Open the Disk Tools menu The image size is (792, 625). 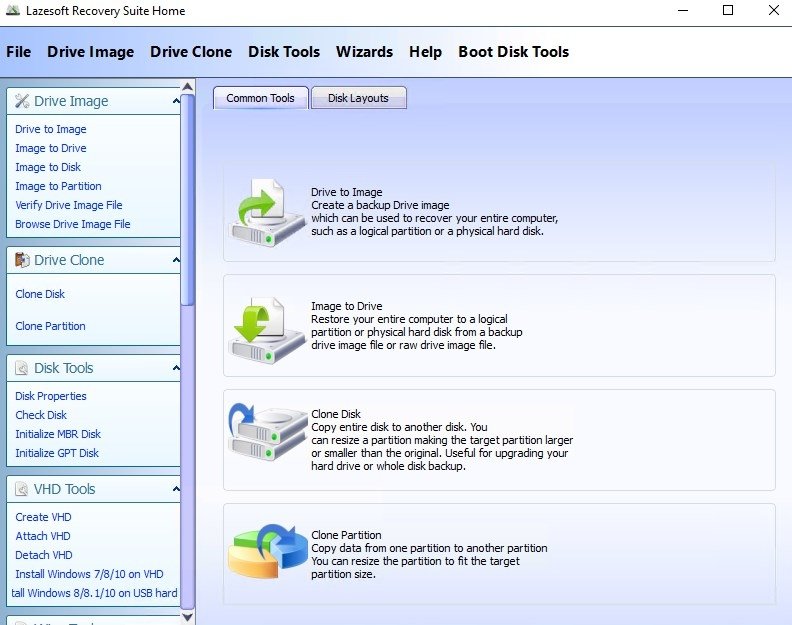[x=284, y=52]
